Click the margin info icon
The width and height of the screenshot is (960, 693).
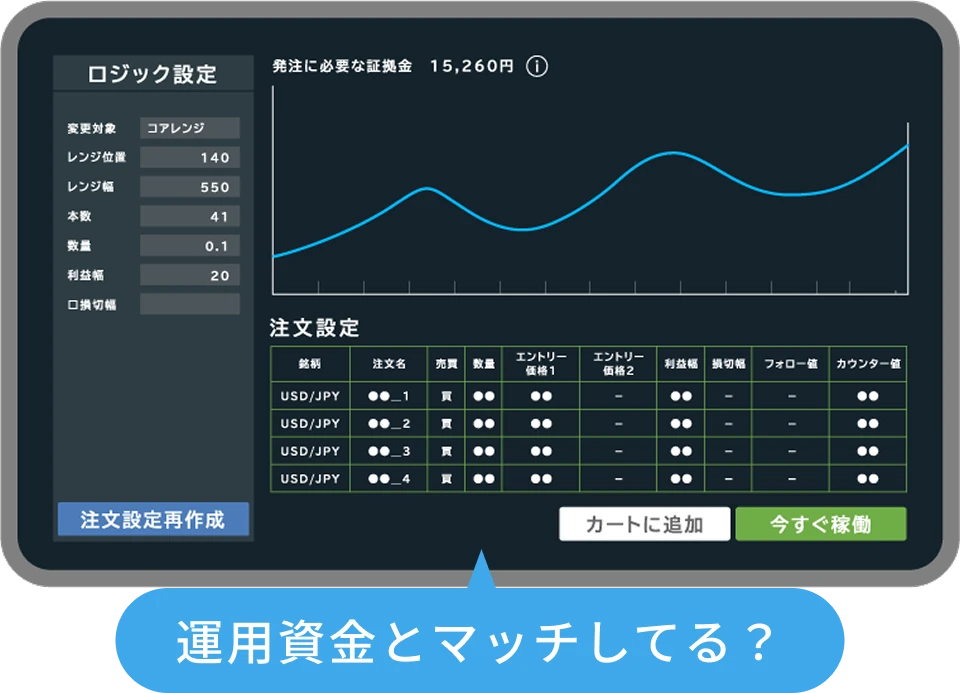tap(537, 66)
